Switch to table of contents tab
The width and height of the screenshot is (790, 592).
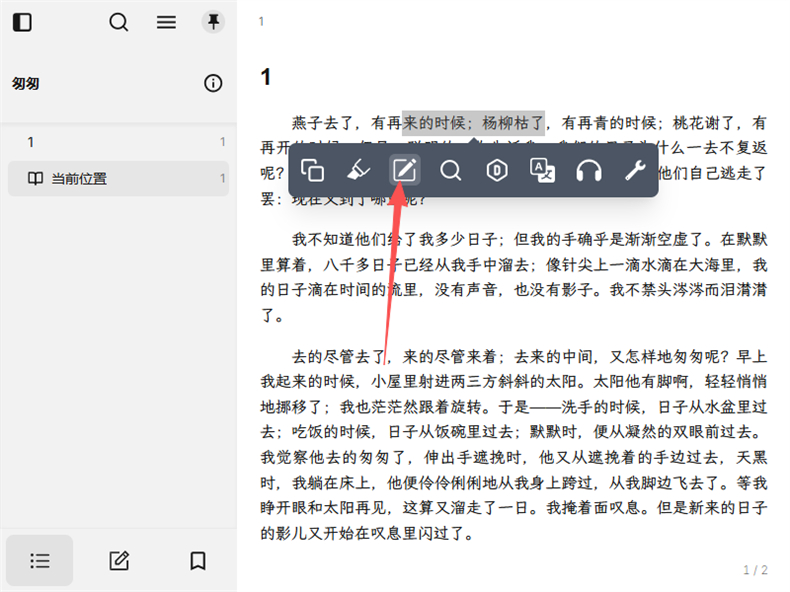(x=40, y=560)
